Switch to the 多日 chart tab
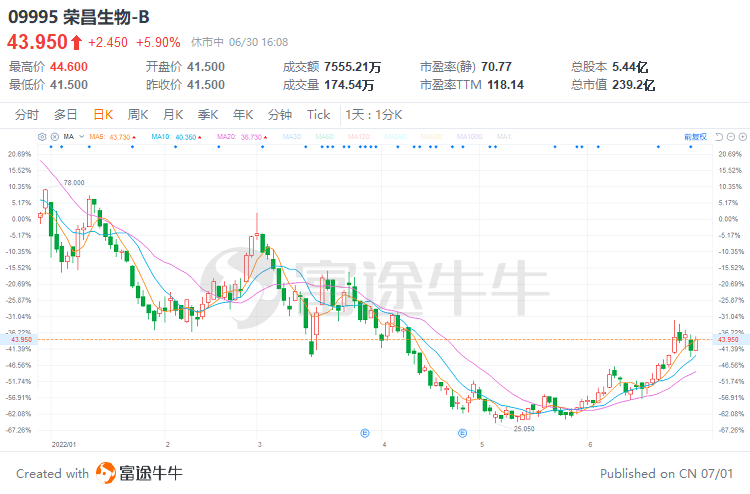 tap(66, 115)
